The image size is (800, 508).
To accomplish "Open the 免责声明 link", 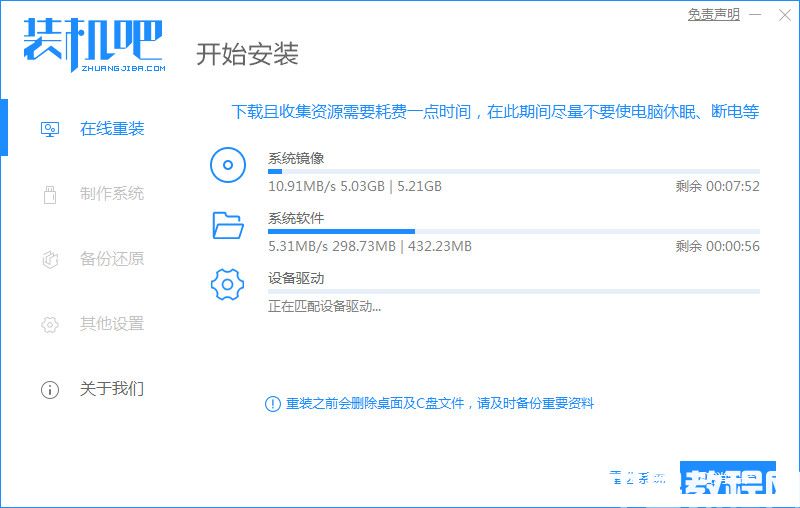I will coord(713,14).
